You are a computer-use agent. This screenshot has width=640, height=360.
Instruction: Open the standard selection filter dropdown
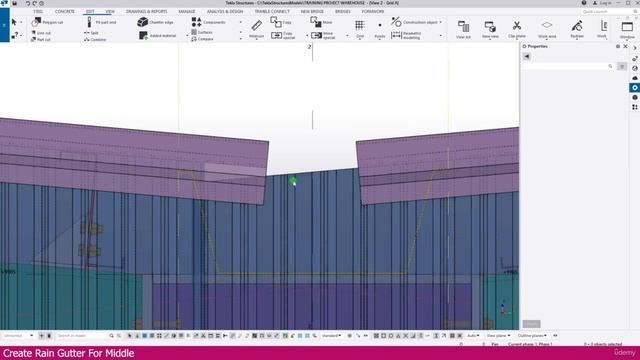[331, 336]
